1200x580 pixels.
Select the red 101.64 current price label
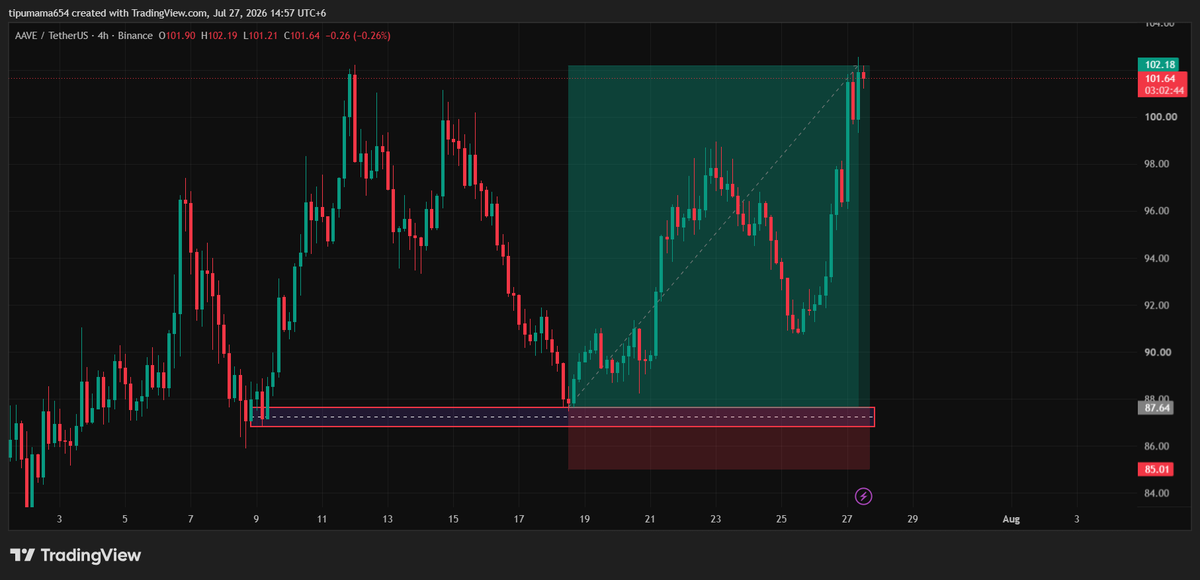point(1160,78)
